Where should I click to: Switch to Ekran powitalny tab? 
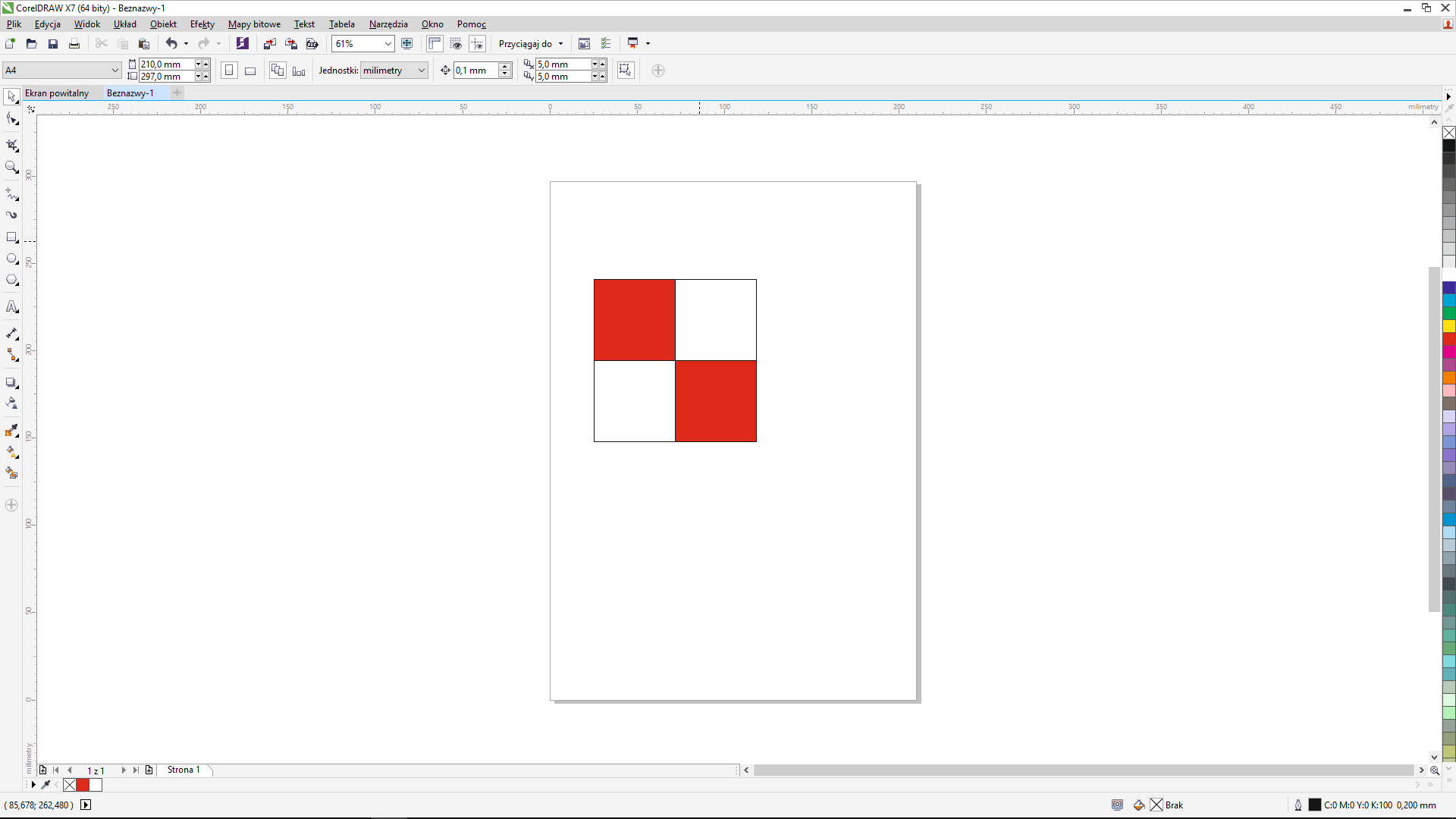[x=57, y=93]
